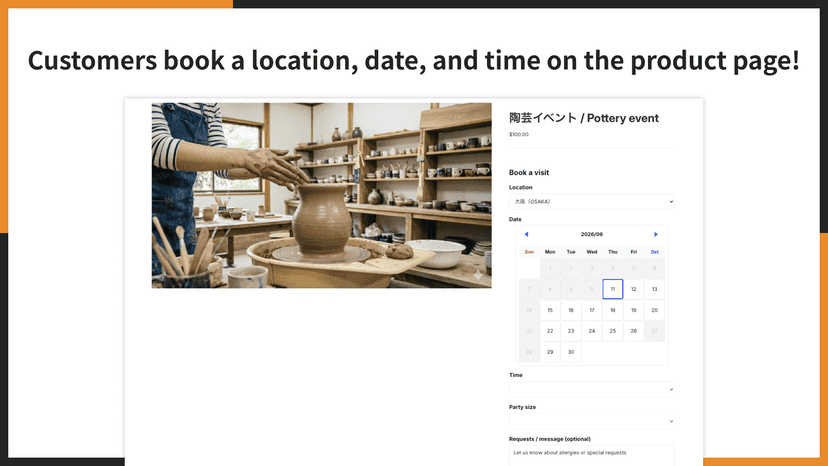Image resolution: width=828 pixels, height=466 pixels.
Task: Click the disabled date 10
Action: point(591,289)
